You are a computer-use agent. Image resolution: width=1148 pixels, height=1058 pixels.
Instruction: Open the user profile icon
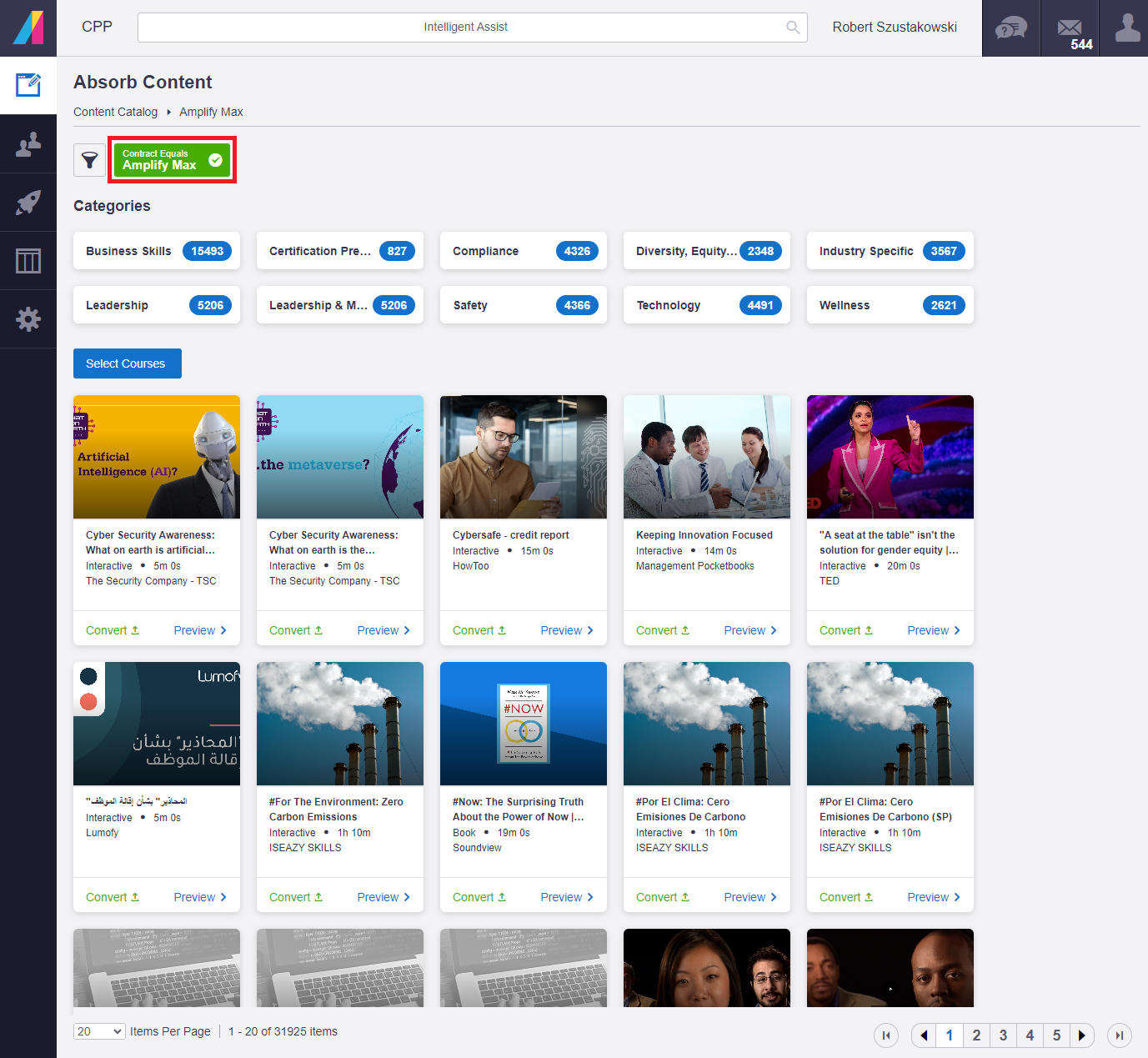[1127, 28]
